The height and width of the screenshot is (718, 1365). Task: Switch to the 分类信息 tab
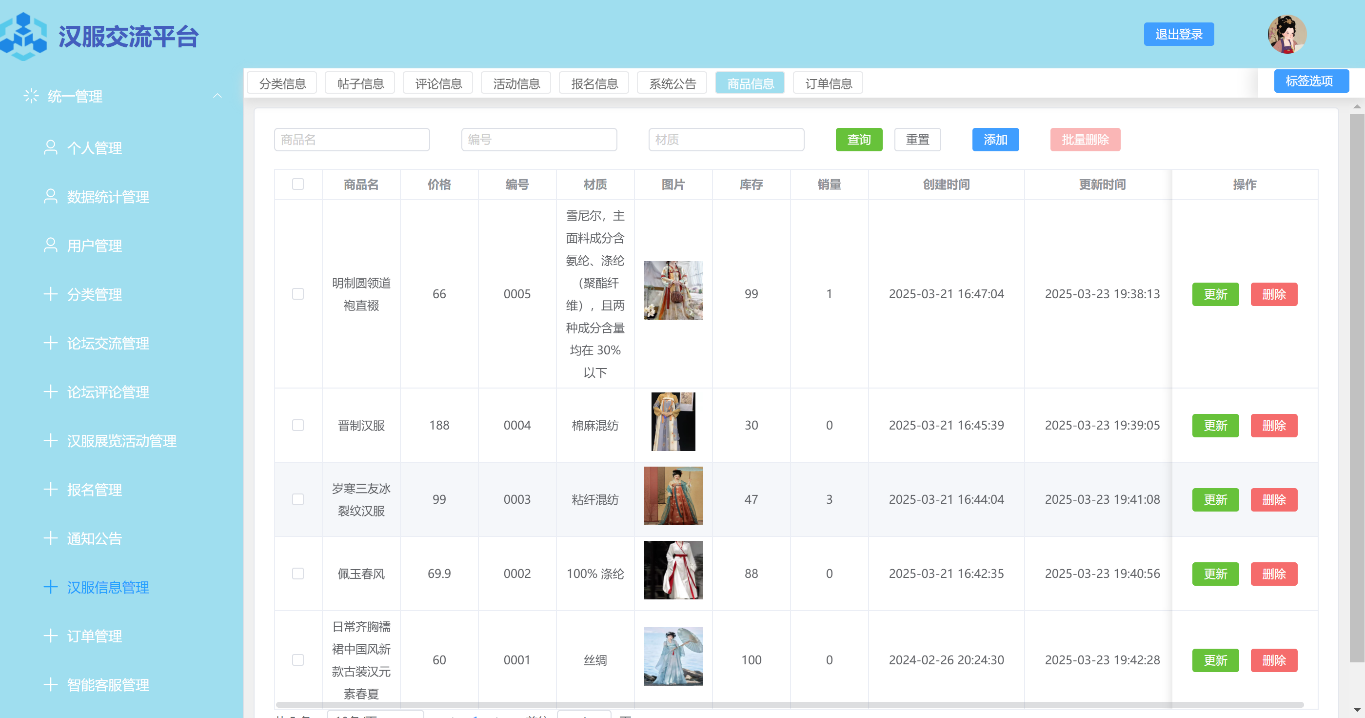[x=282, y=83]
